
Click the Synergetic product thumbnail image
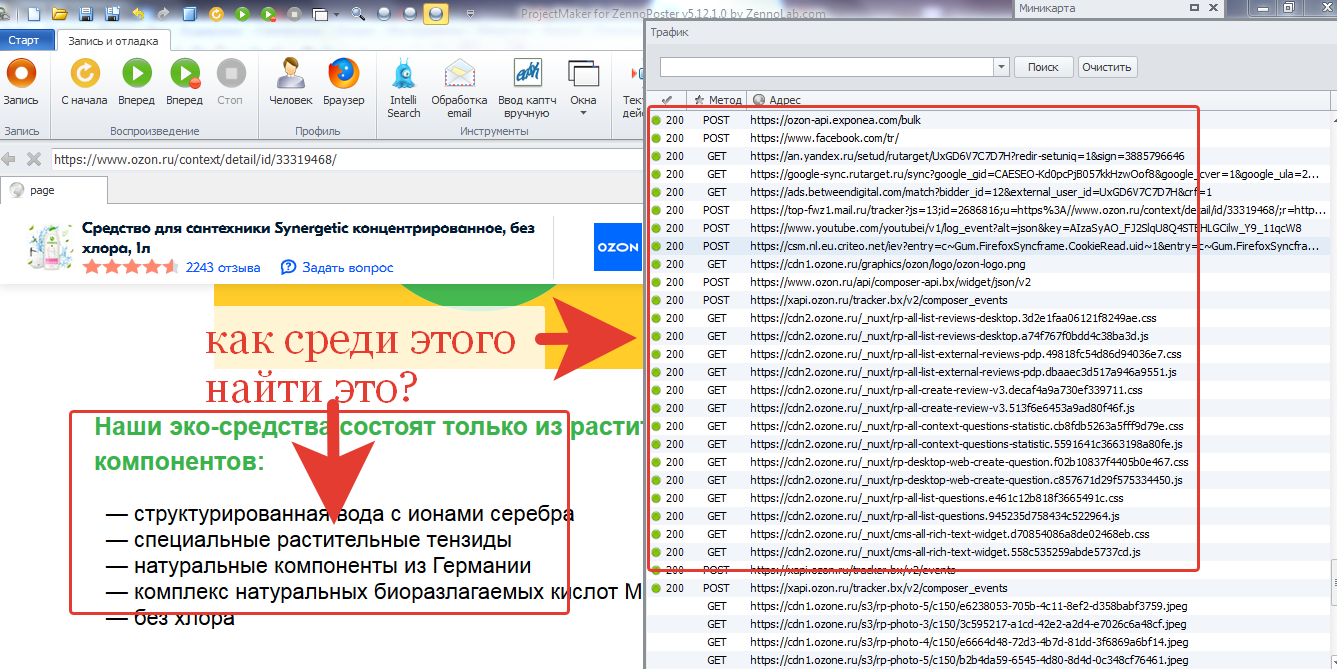(49, 248)
